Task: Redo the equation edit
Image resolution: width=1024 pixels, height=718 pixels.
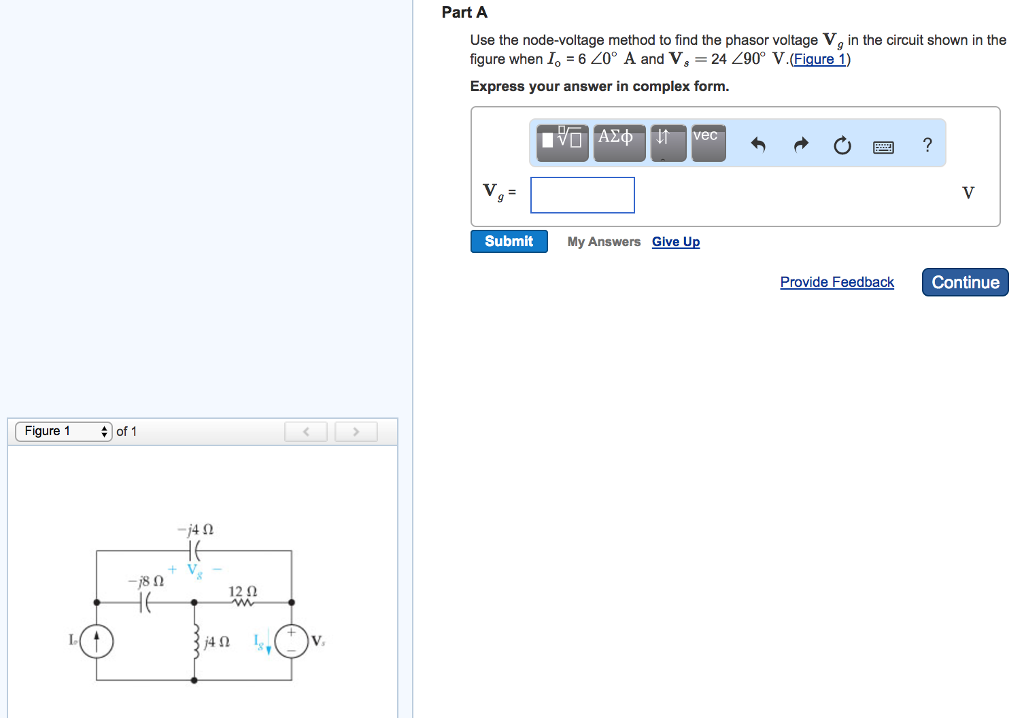Action: (800, 144)
